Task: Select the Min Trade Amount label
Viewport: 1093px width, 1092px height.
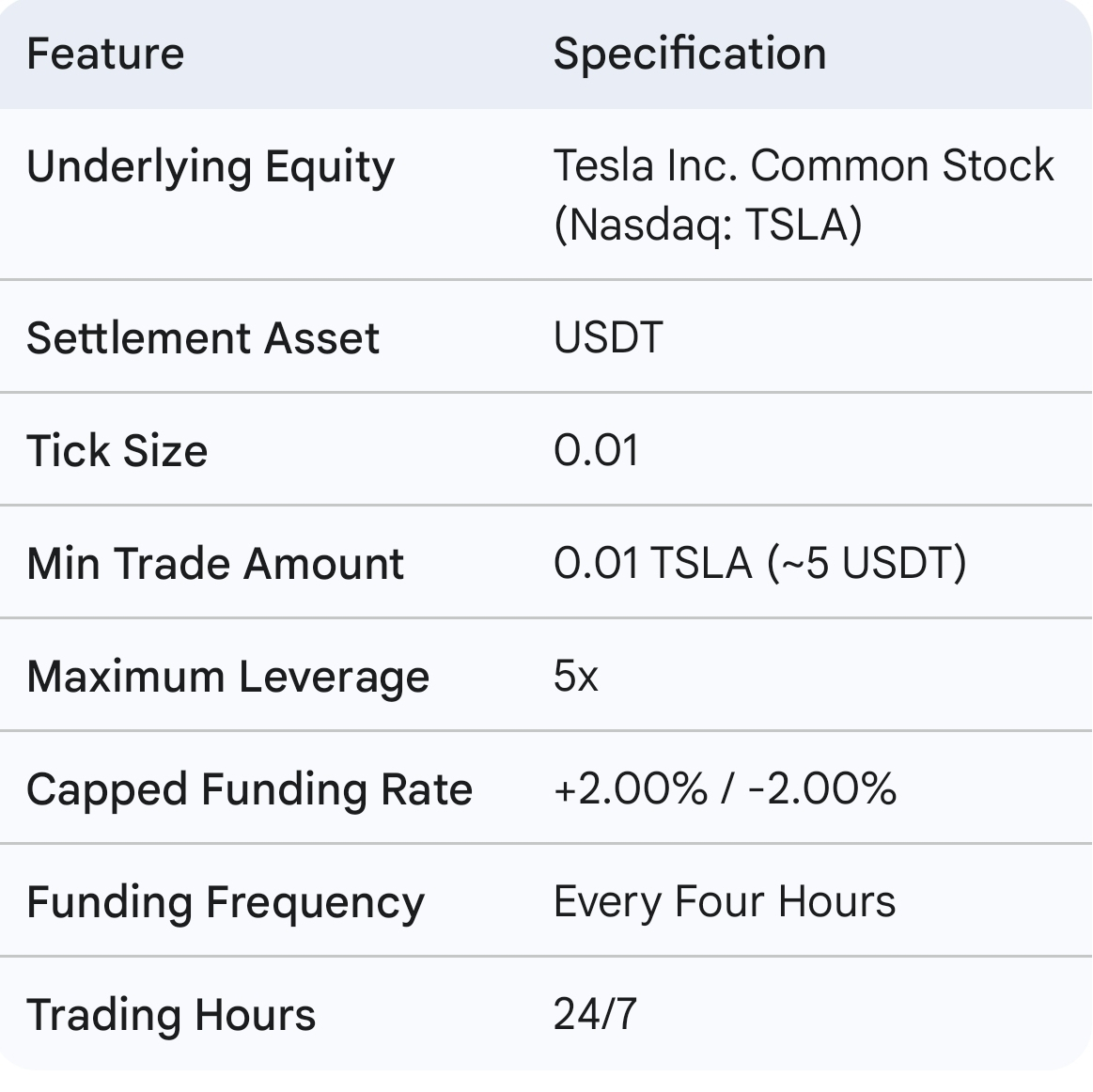Action: pos(215,563)
